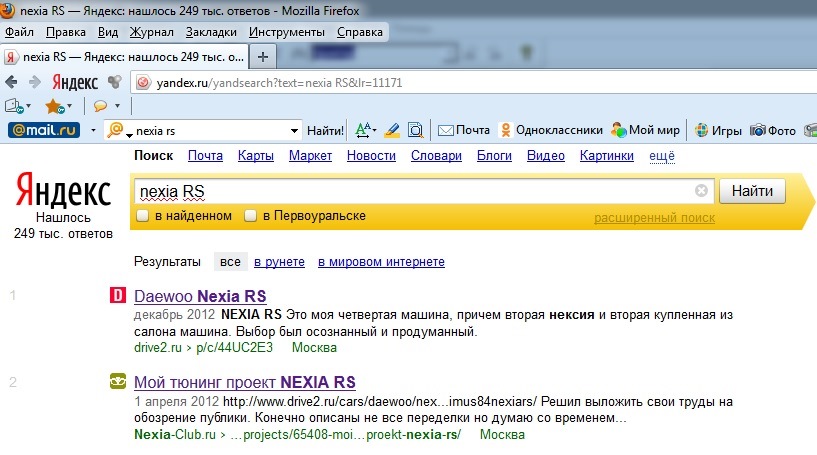The width and height of the screenshot is (817, 455).
Task: Open the Новости link
Action: (372, 156)
